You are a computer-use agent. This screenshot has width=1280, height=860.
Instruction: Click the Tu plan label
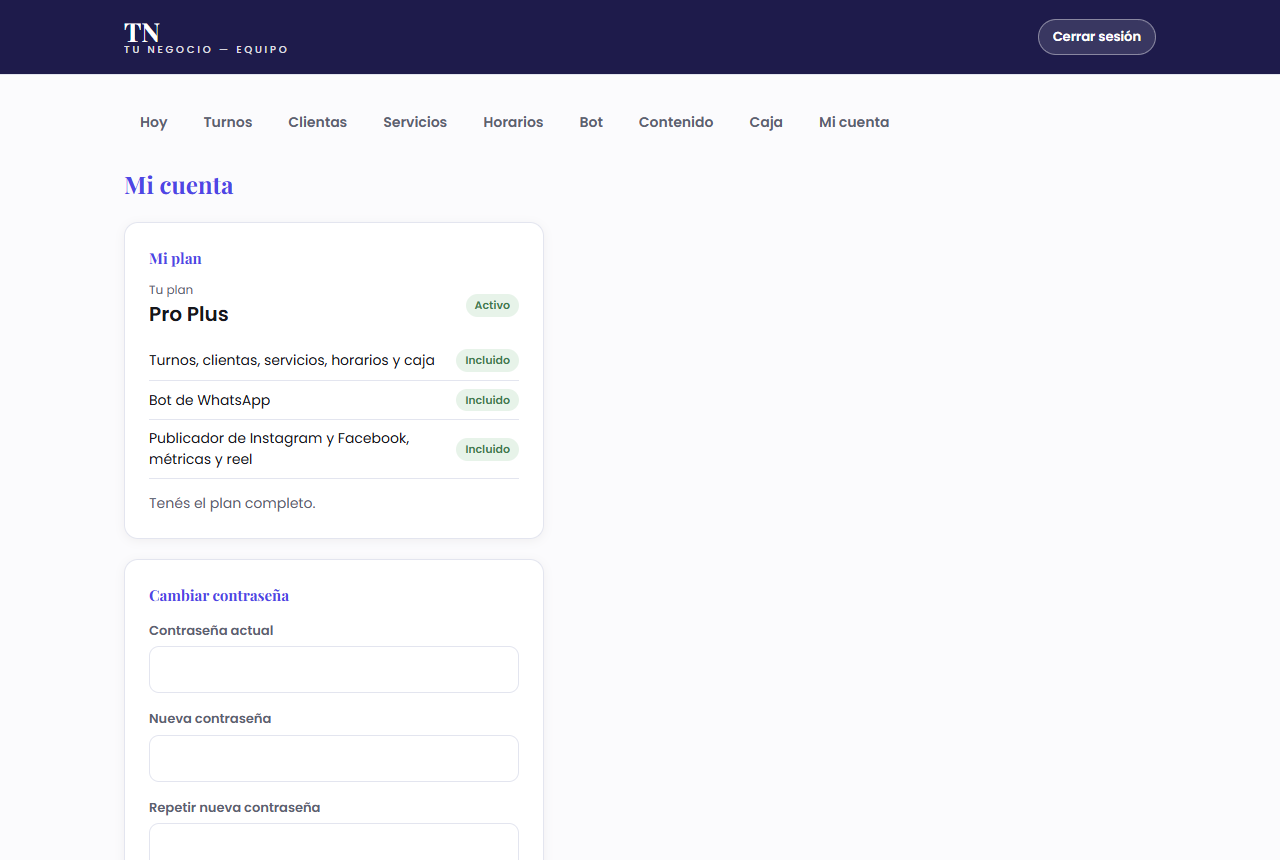click(x=171, y=290)
